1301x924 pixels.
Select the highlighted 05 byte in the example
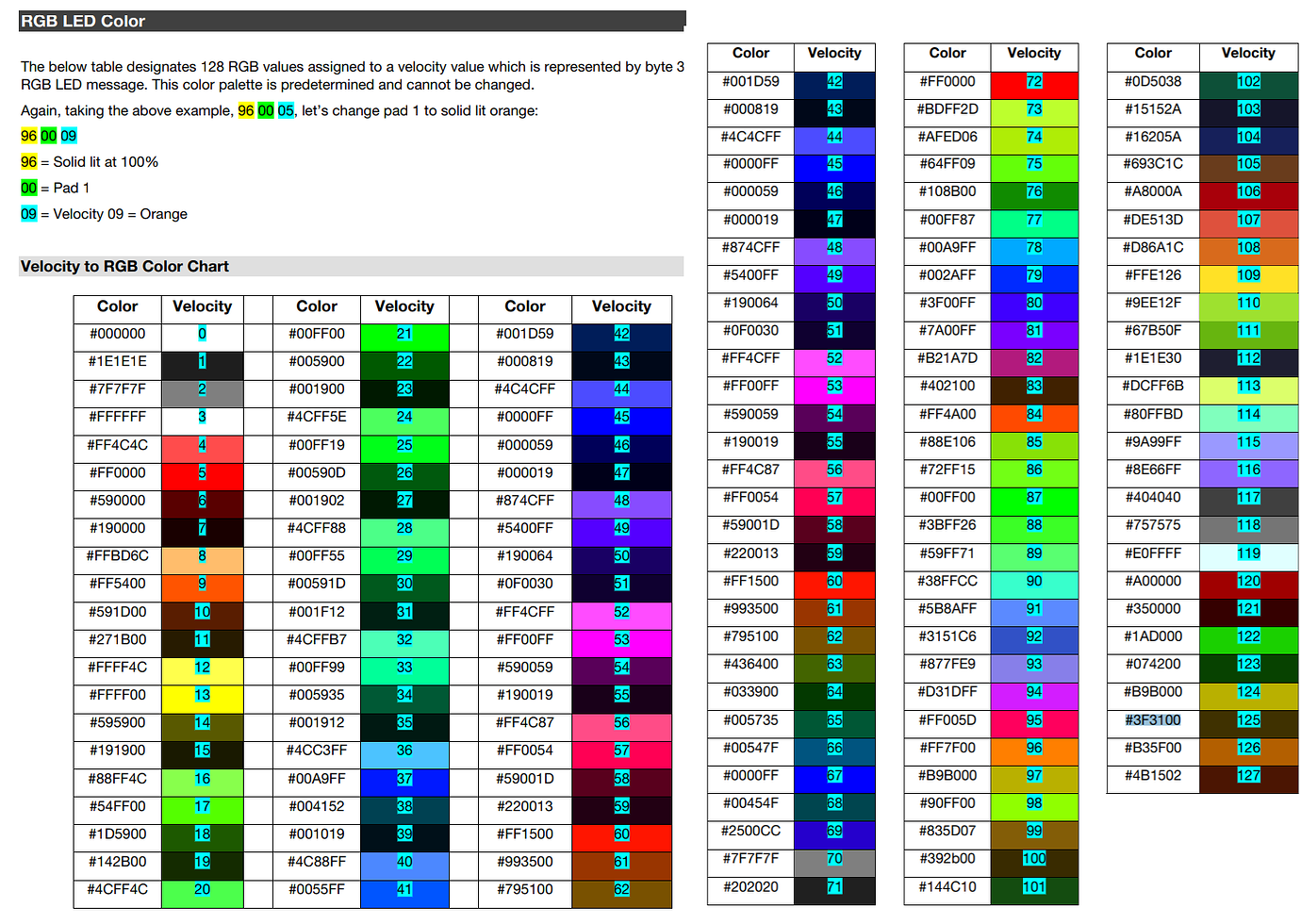coord(287,110)
